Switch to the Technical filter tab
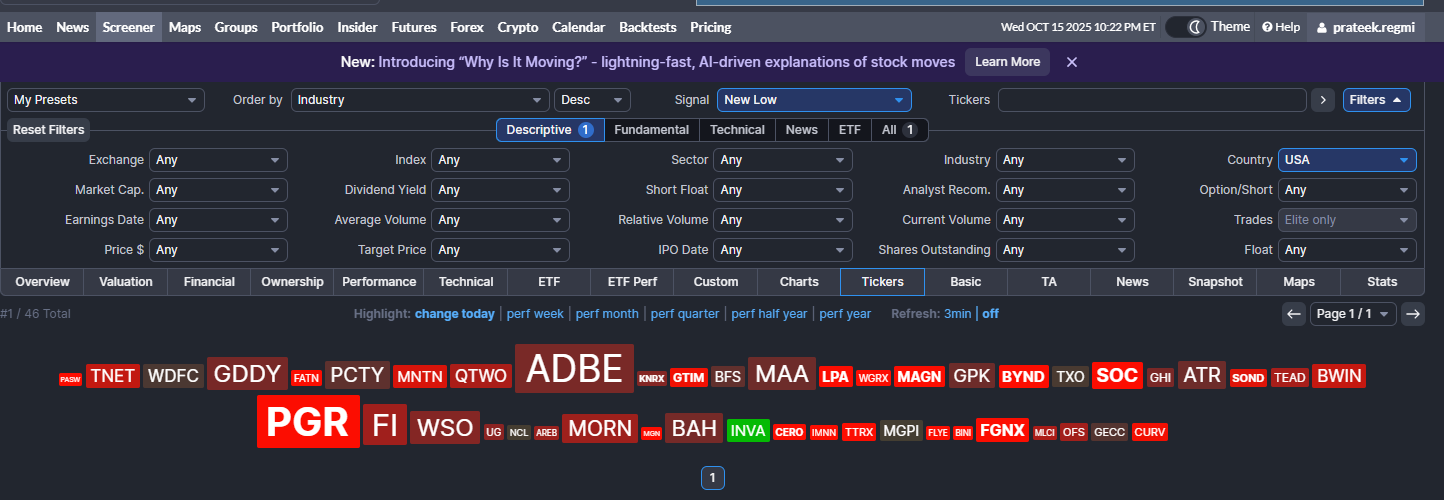The image size is (1444, 500). 737,130
